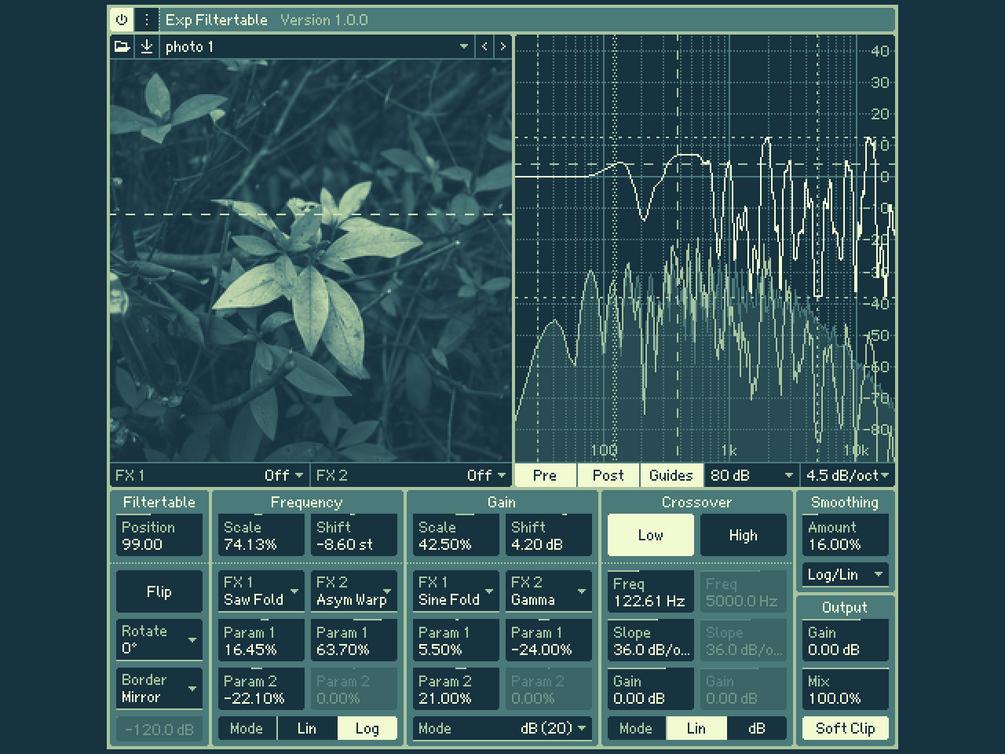This screenshot has width=1005, height=754.
Task: Click Gain Shift 4.20 dB control
Action: click(549, 535)
